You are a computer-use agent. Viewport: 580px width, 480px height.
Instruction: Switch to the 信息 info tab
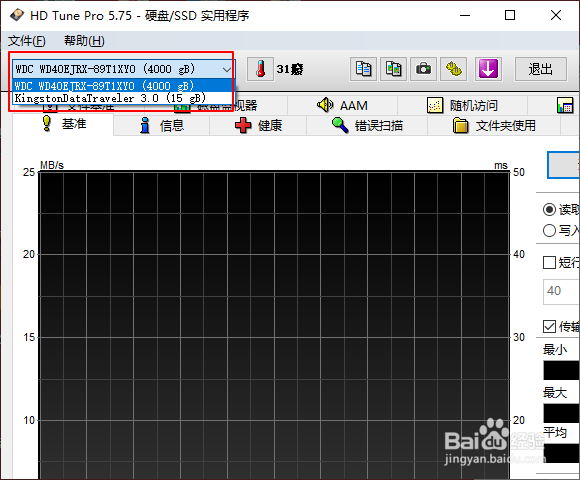(162, 126)
